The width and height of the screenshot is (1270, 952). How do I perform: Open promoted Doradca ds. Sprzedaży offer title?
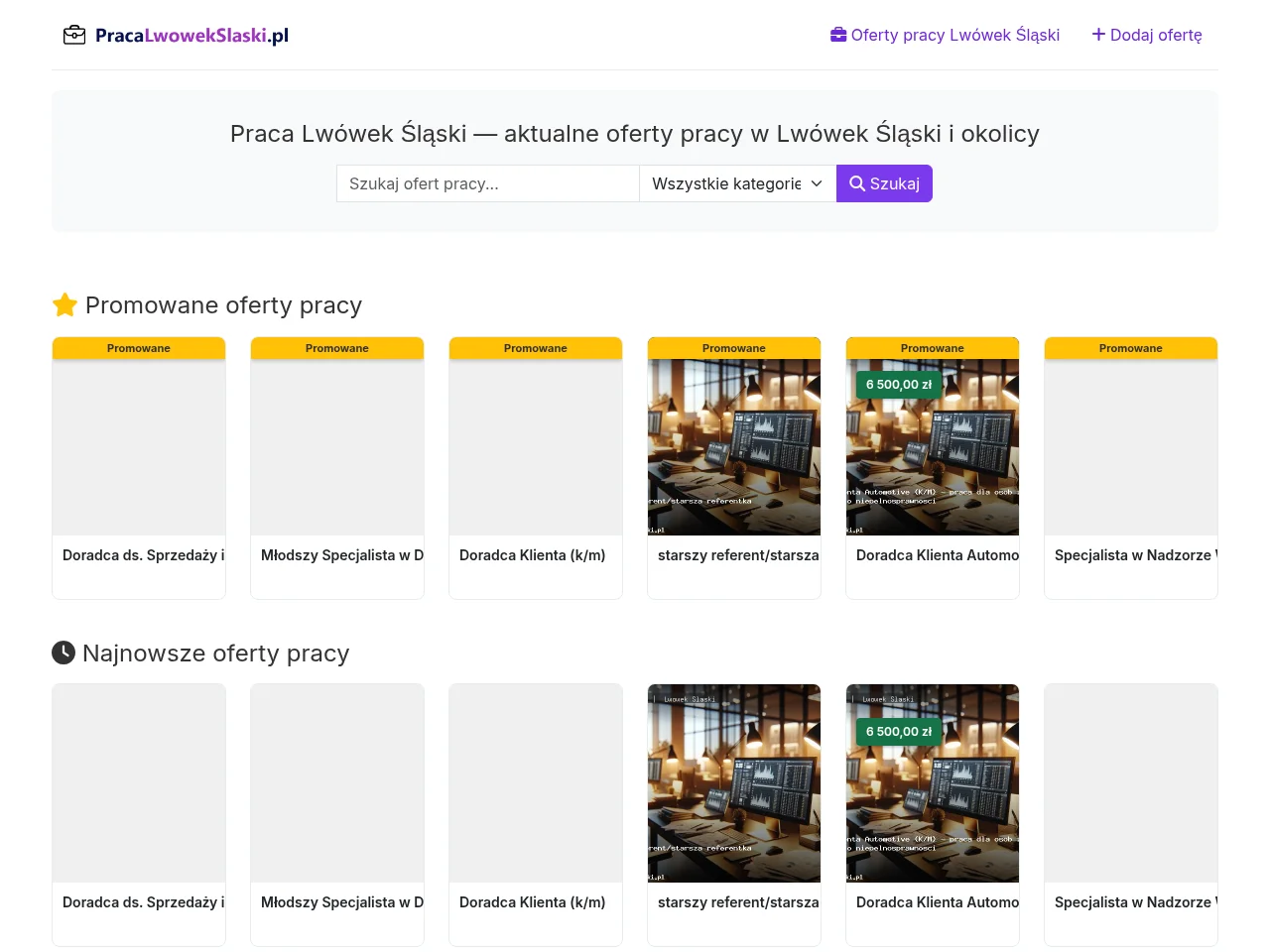click(x=144, y=555)
